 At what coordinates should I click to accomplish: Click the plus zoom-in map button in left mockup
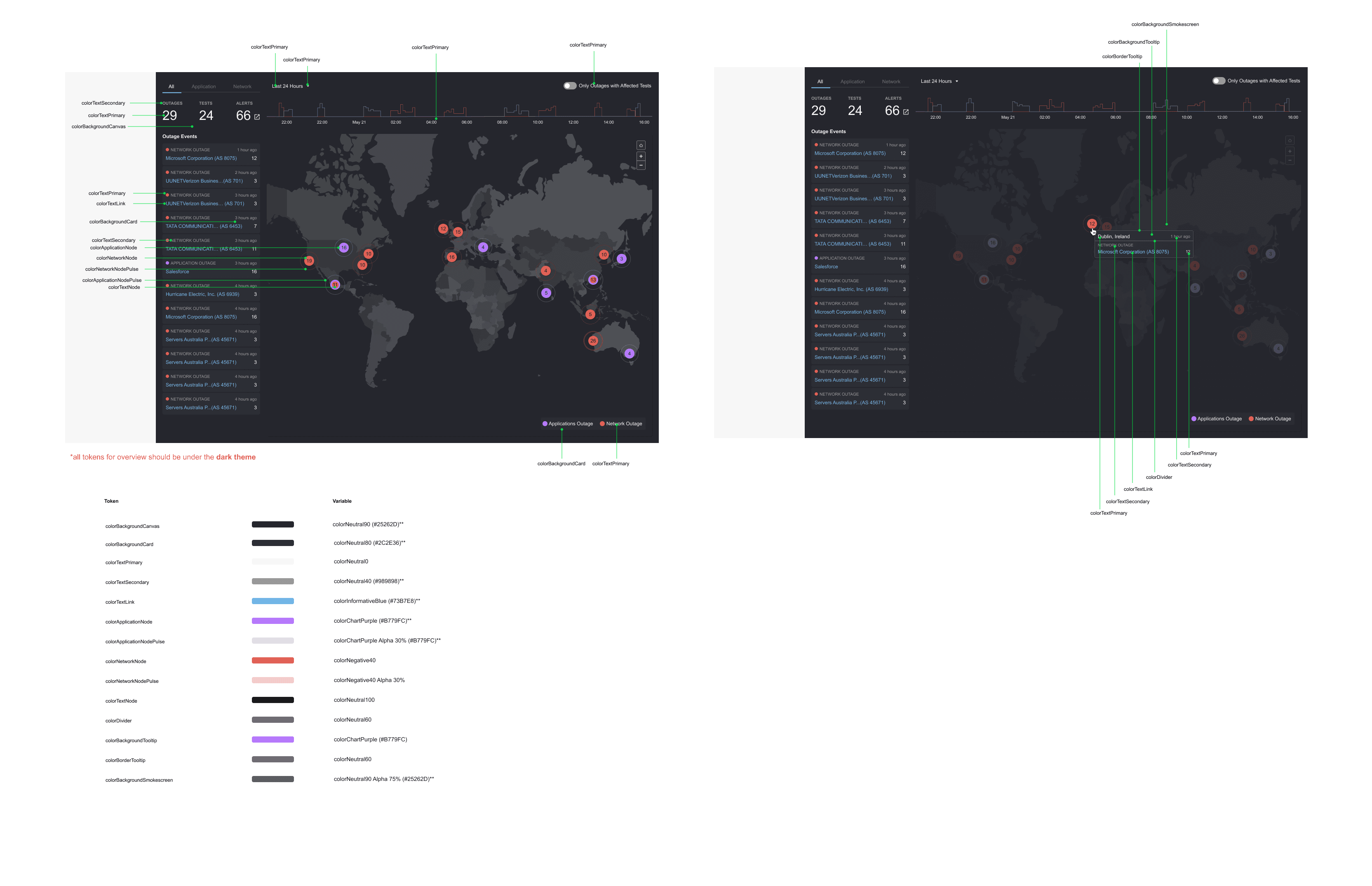click(x=641, y=157)
